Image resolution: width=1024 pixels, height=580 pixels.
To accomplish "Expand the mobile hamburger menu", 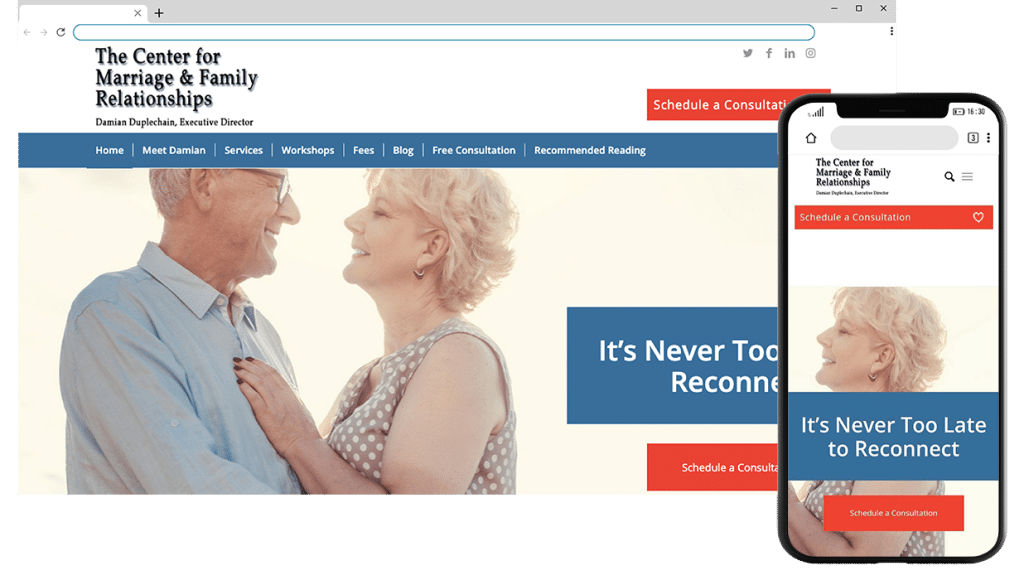I will [967, 176].
